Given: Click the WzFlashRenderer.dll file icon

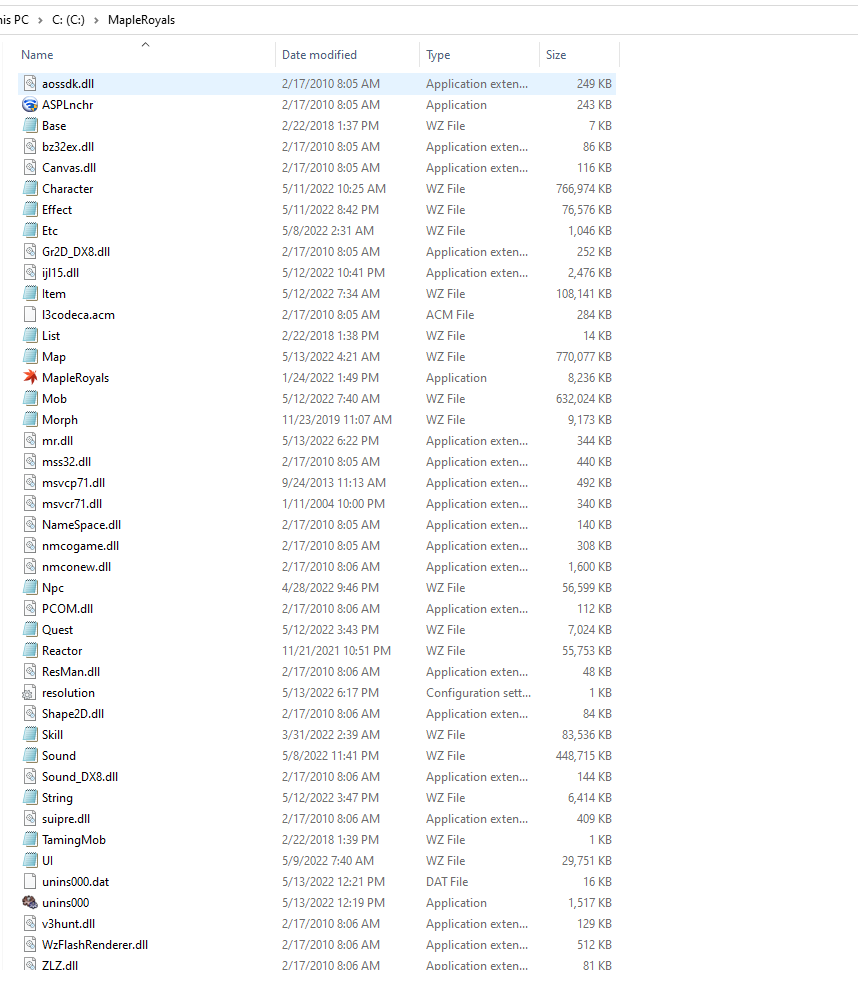Looking at the screenshot, I should click(30, 945).
